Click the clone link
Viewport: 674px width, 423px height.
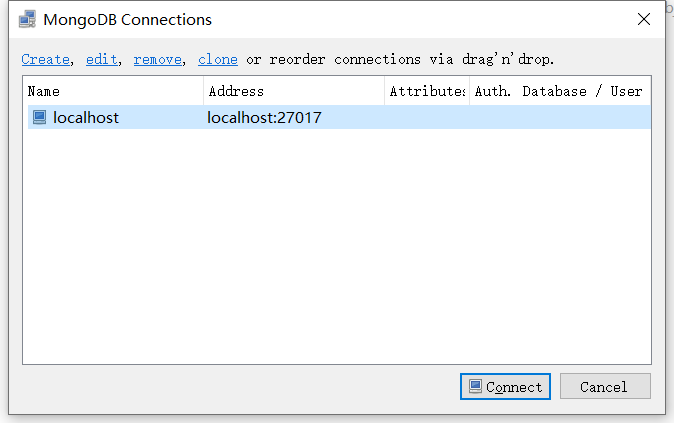[x=217, y=59]
